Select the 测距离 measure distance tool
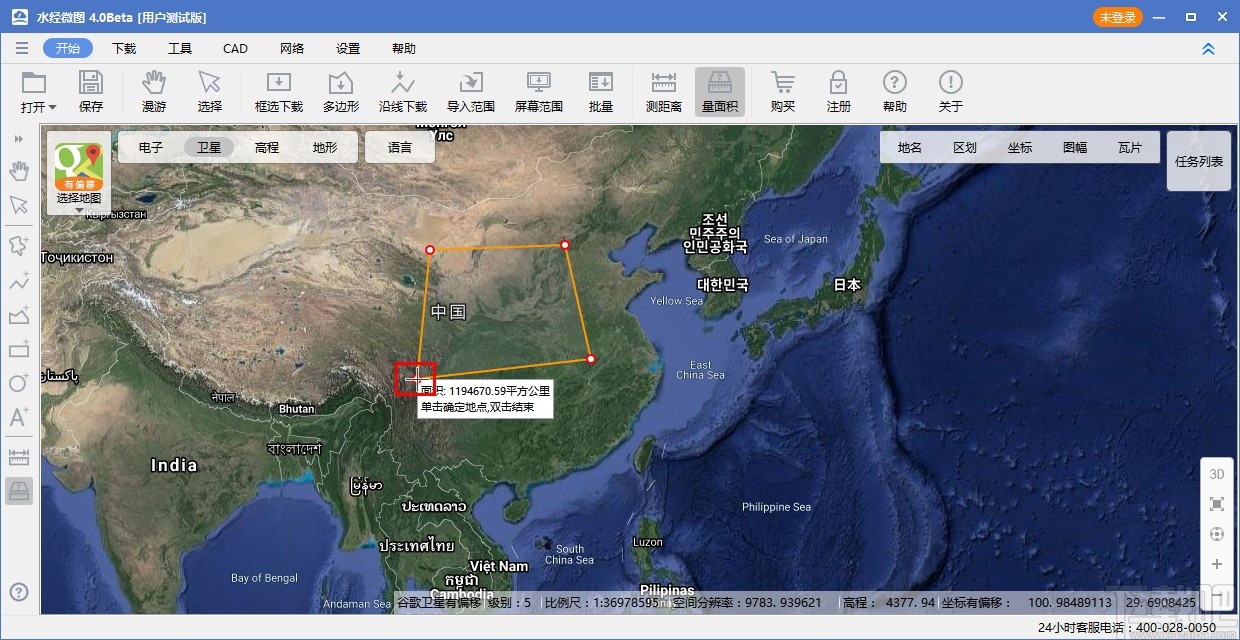Screen dimensions: 1240x640 [662, 90]
